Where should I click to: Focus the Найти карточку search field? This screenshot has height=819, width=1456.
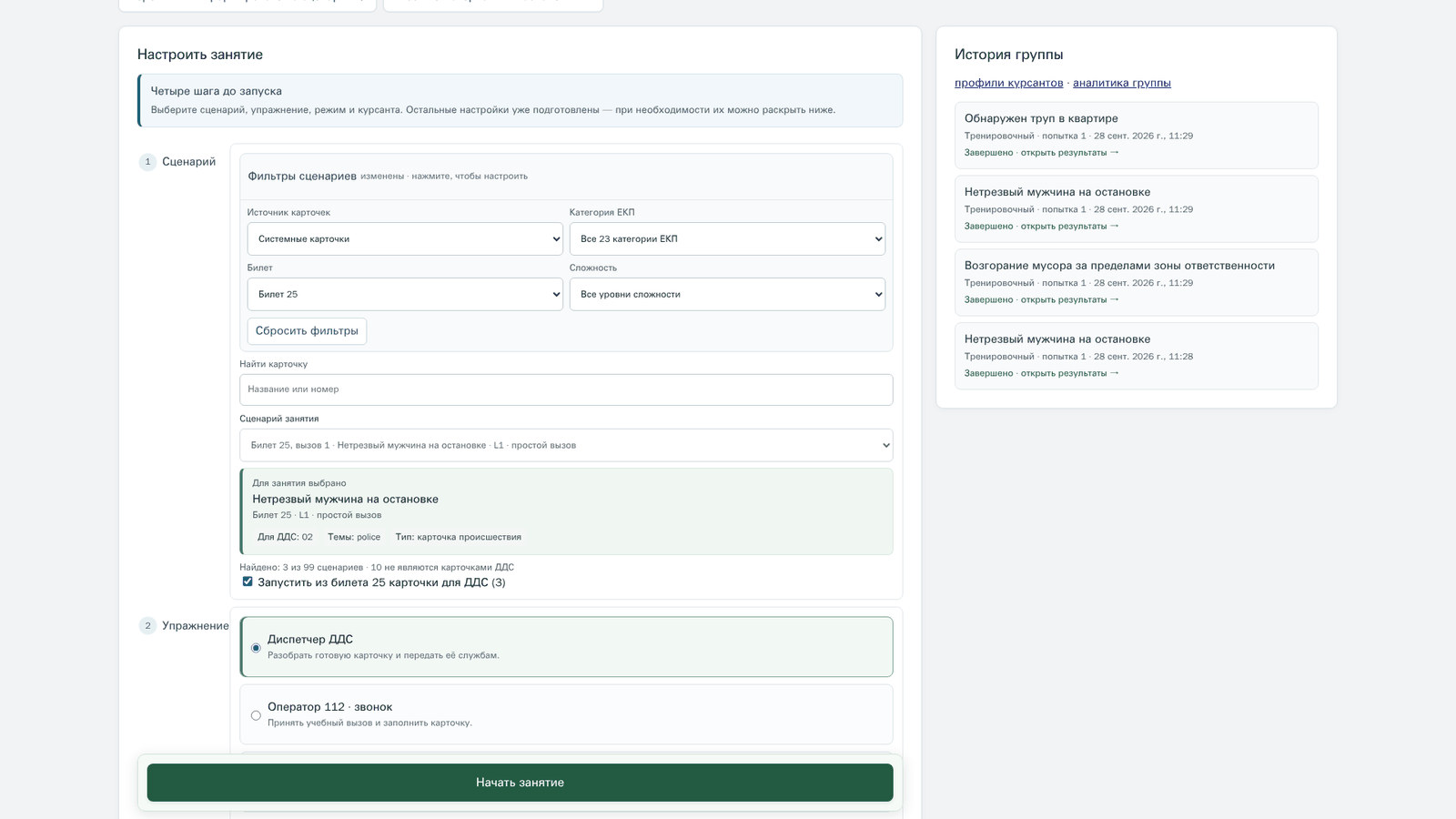(x=566, y=389)
